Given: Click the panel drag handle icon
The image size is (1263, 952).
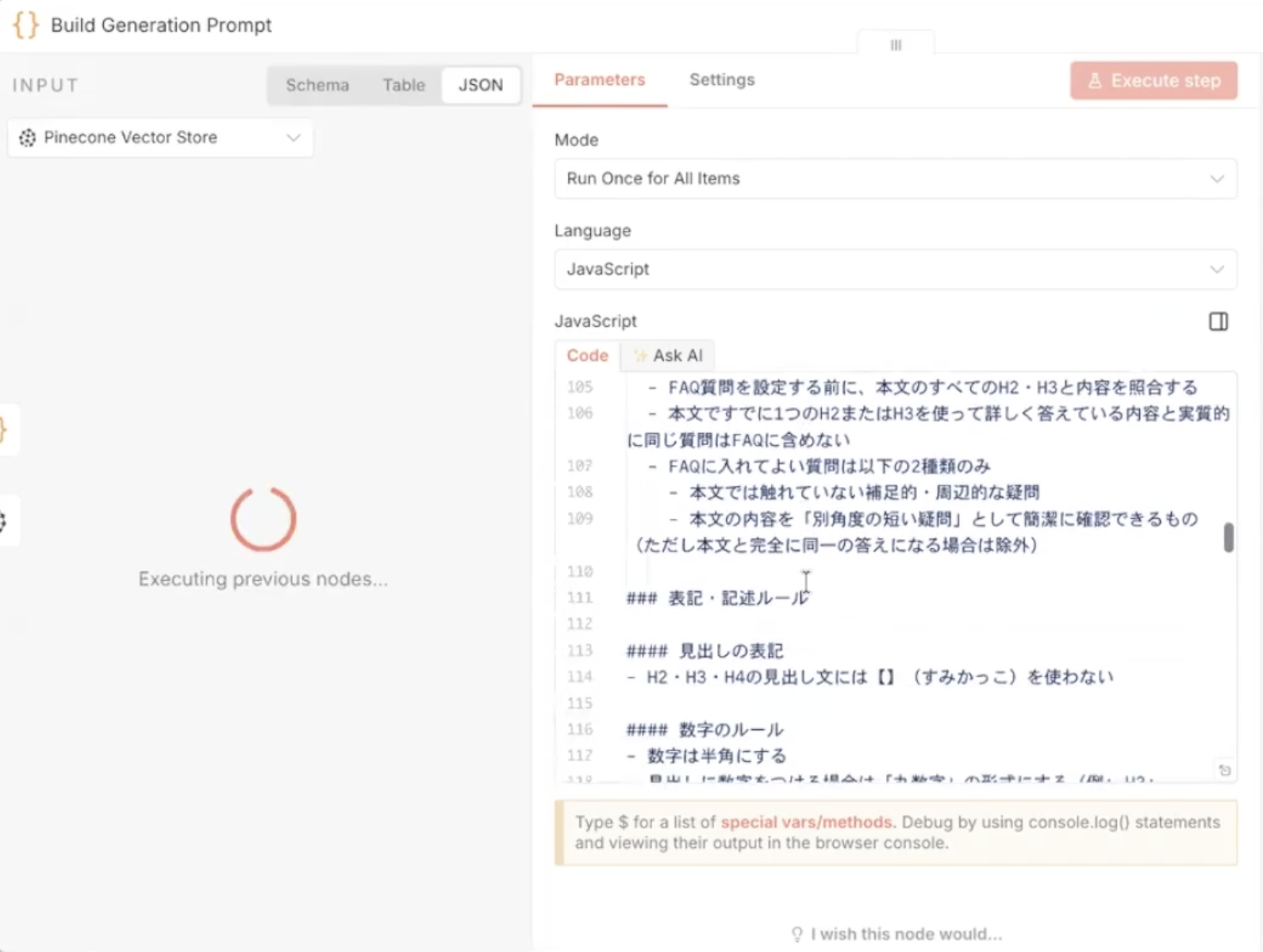Looking at the screenshot, I should pos(896,45).
